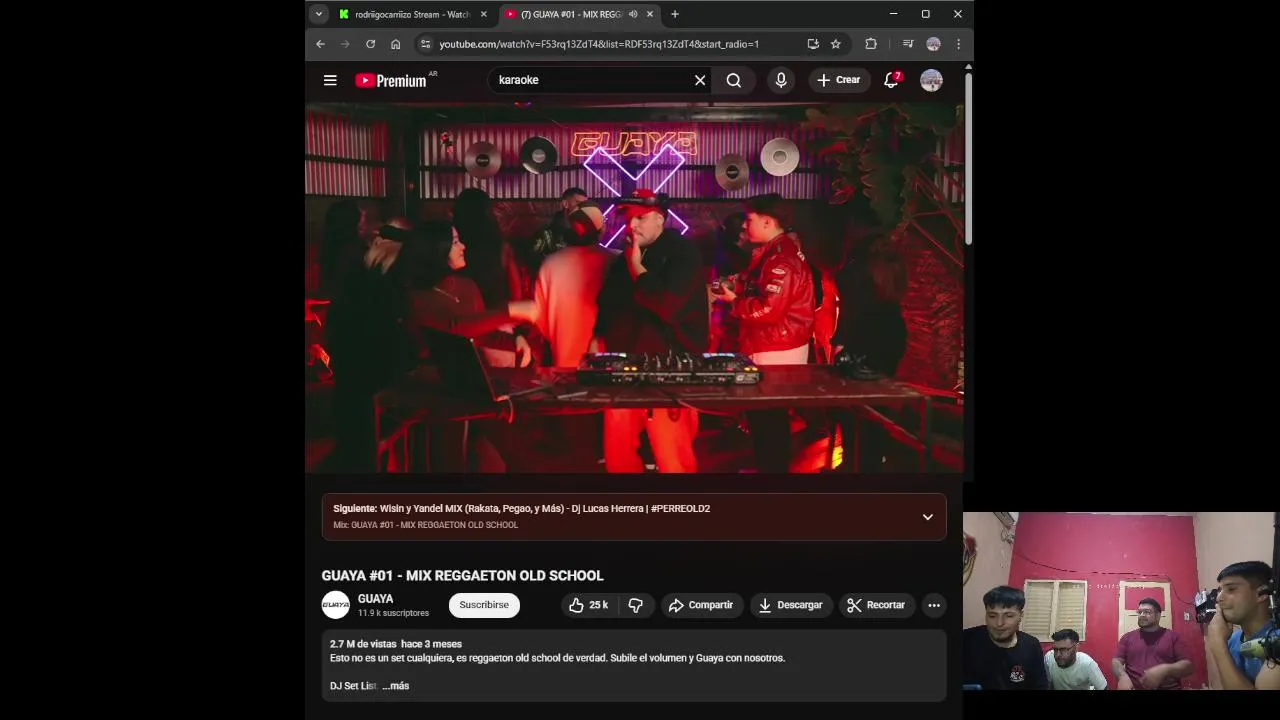Click the page vertical scrollbar
1280x720 pixels.
coord(968,158)
